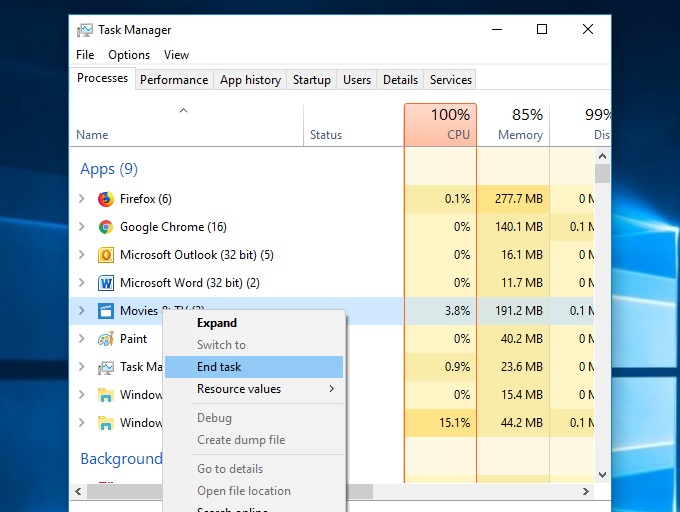Expand the Google Chrome (16) process group
This screenshot has height=512, width=680.
(82, 227)
